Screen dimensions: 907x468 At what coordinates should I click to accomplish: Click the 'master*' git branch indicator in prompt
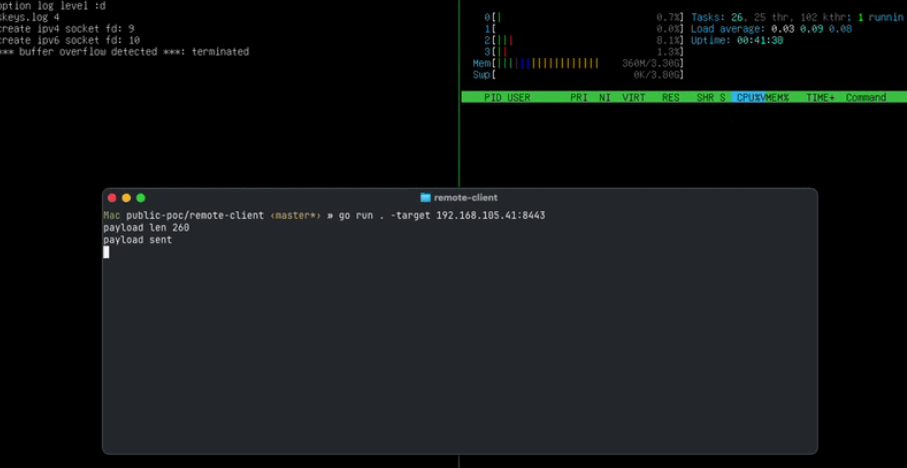click(296, 215)
